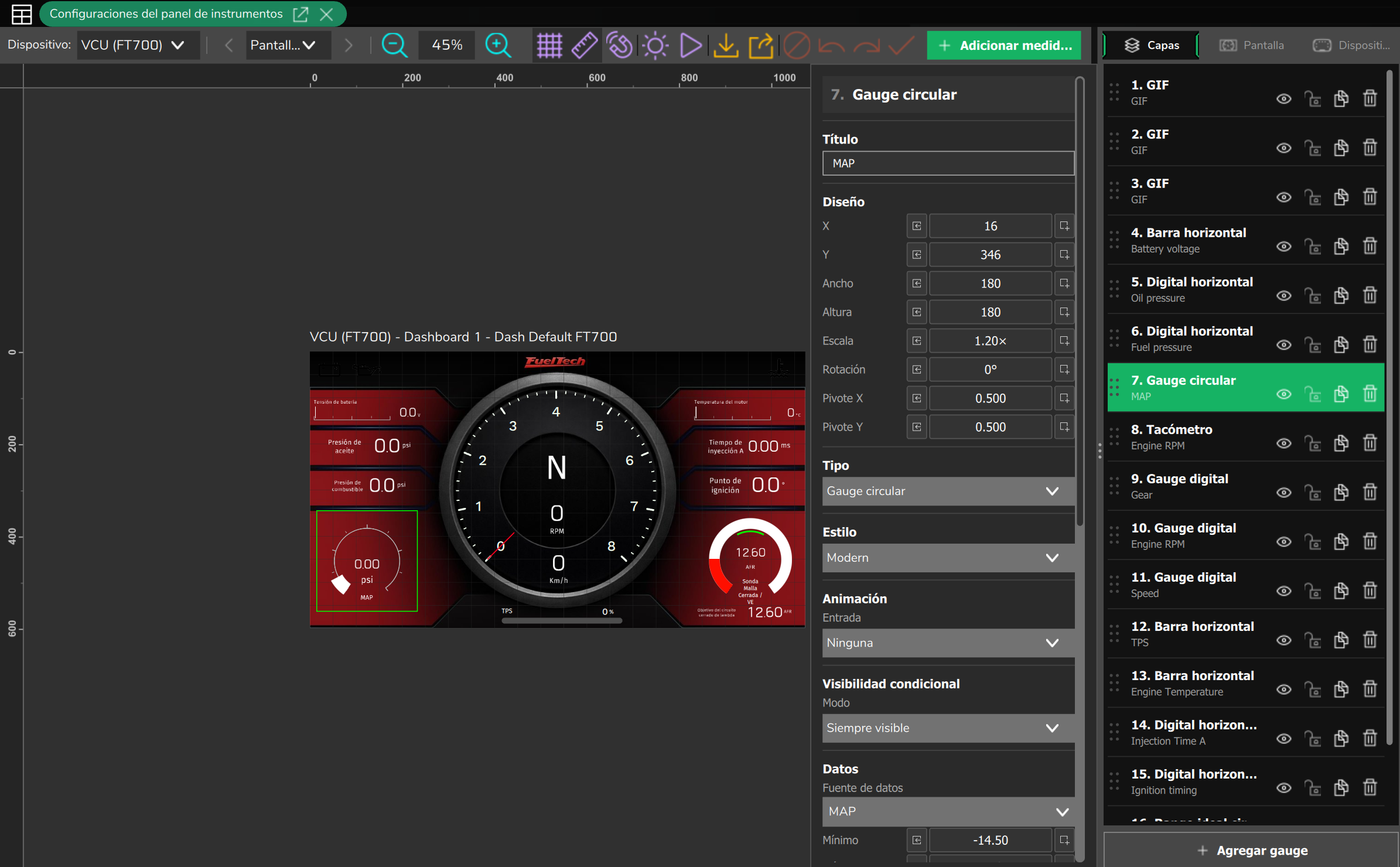
Task: Switch to the Dispositi... tab
Action: tap(1351, 45)
